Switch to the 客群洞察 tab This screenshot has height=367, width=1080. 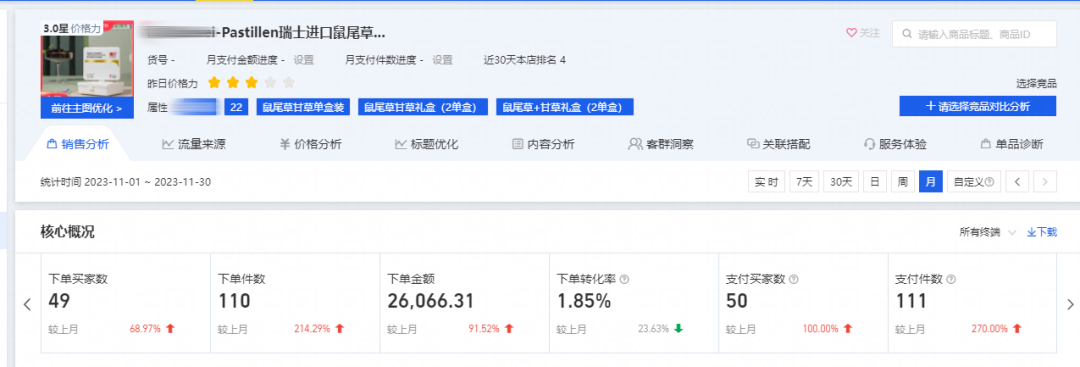661,145
